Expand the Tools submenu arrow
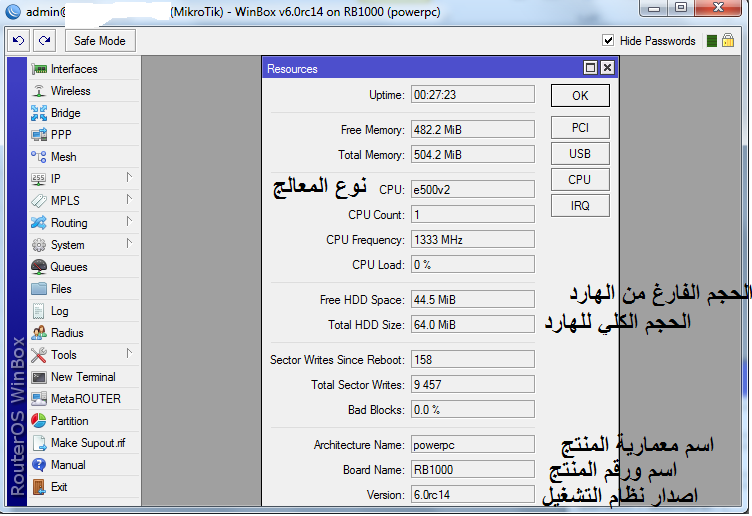The image size is (752, 516). (129, 354)
